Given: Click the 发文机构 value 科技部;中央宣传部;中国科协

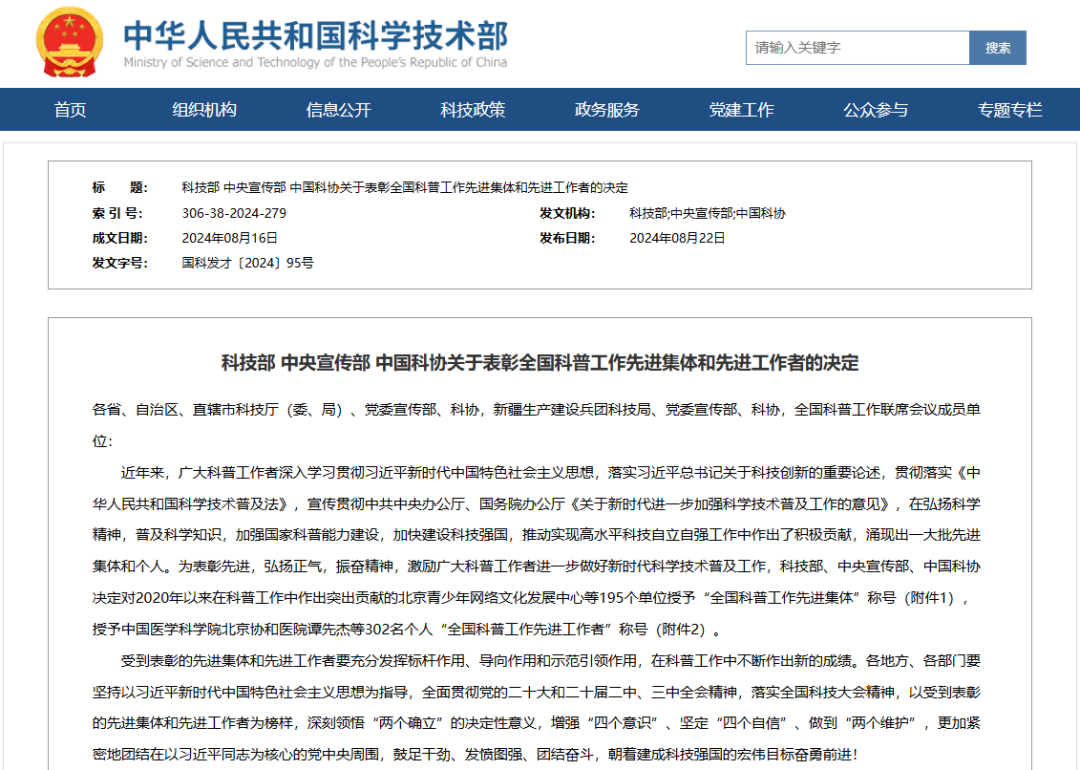Looking at the screenshot, I should (x=707, y=213).
